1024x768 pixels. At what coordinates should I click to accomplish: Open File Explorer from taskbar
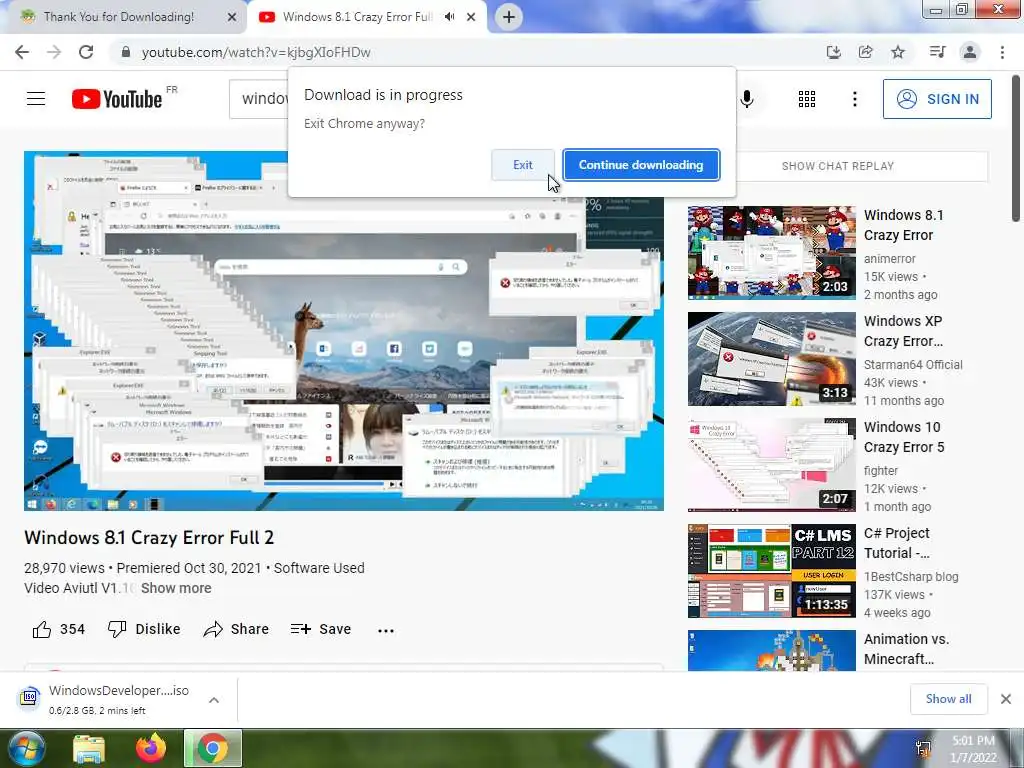(89, 749)
